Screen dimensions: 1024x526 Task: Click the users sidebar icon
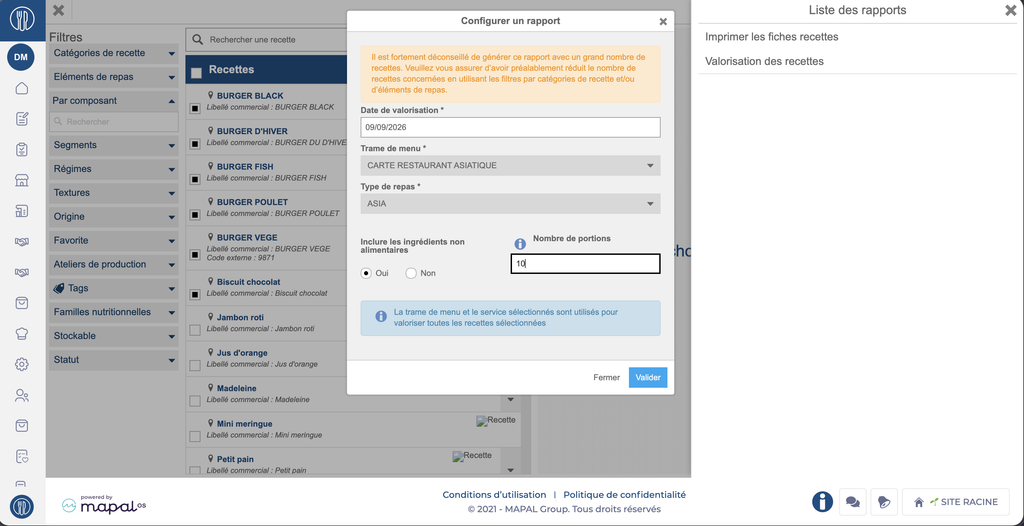pyautogui.click(x=22, y=395)
